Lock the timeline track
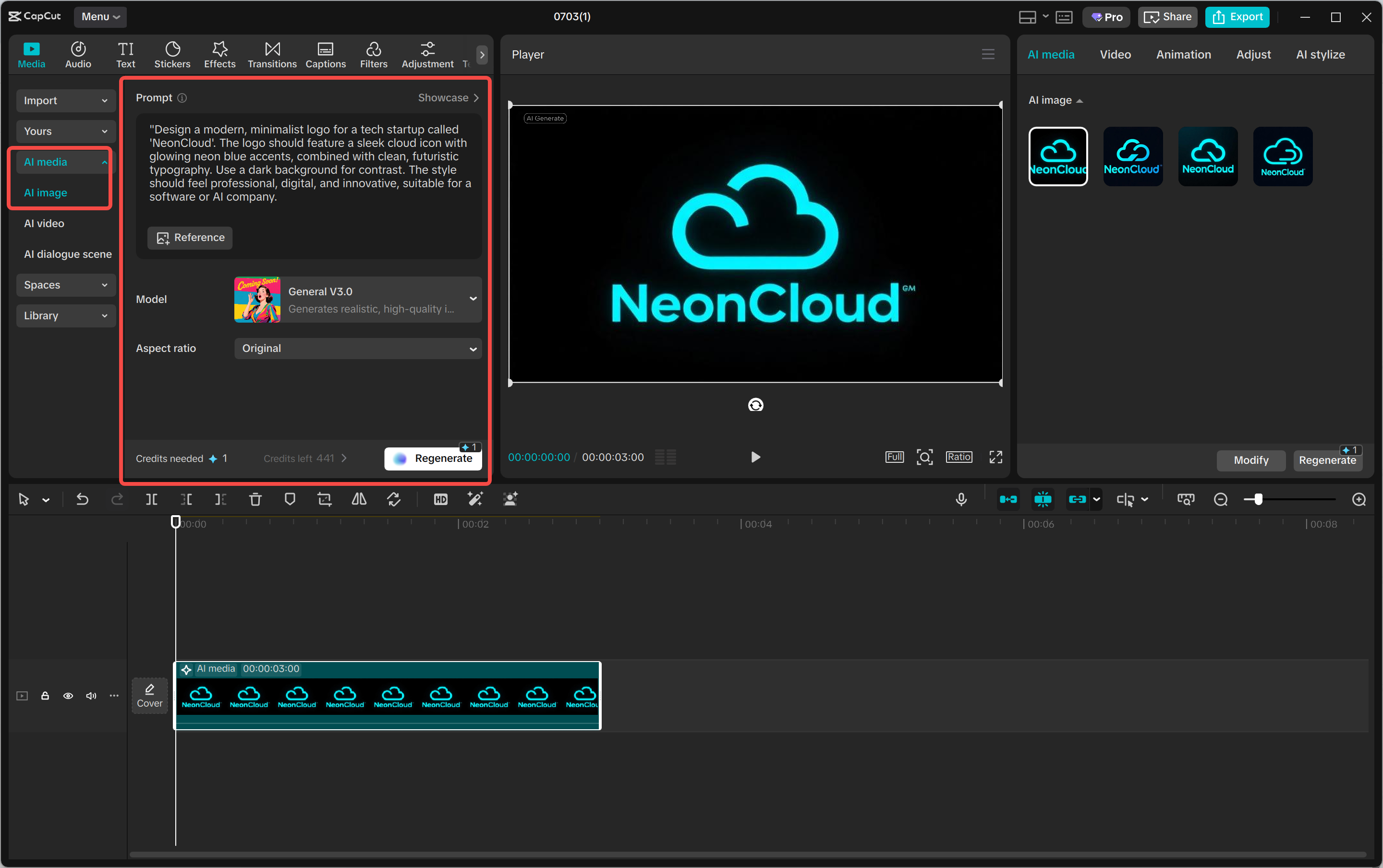This screenshot has width=1383, height=868. coord(45,696)
